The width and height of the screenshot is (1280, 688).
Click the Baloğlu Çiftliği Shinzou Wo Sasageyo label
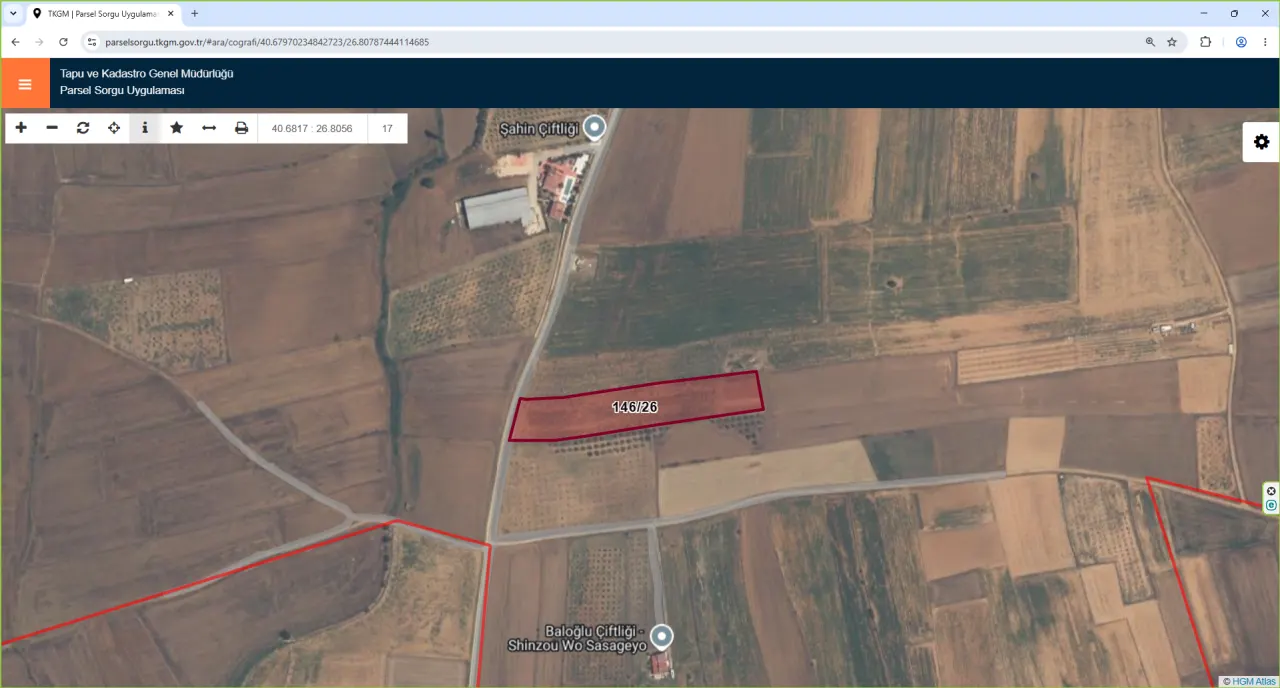pos(577,638)
